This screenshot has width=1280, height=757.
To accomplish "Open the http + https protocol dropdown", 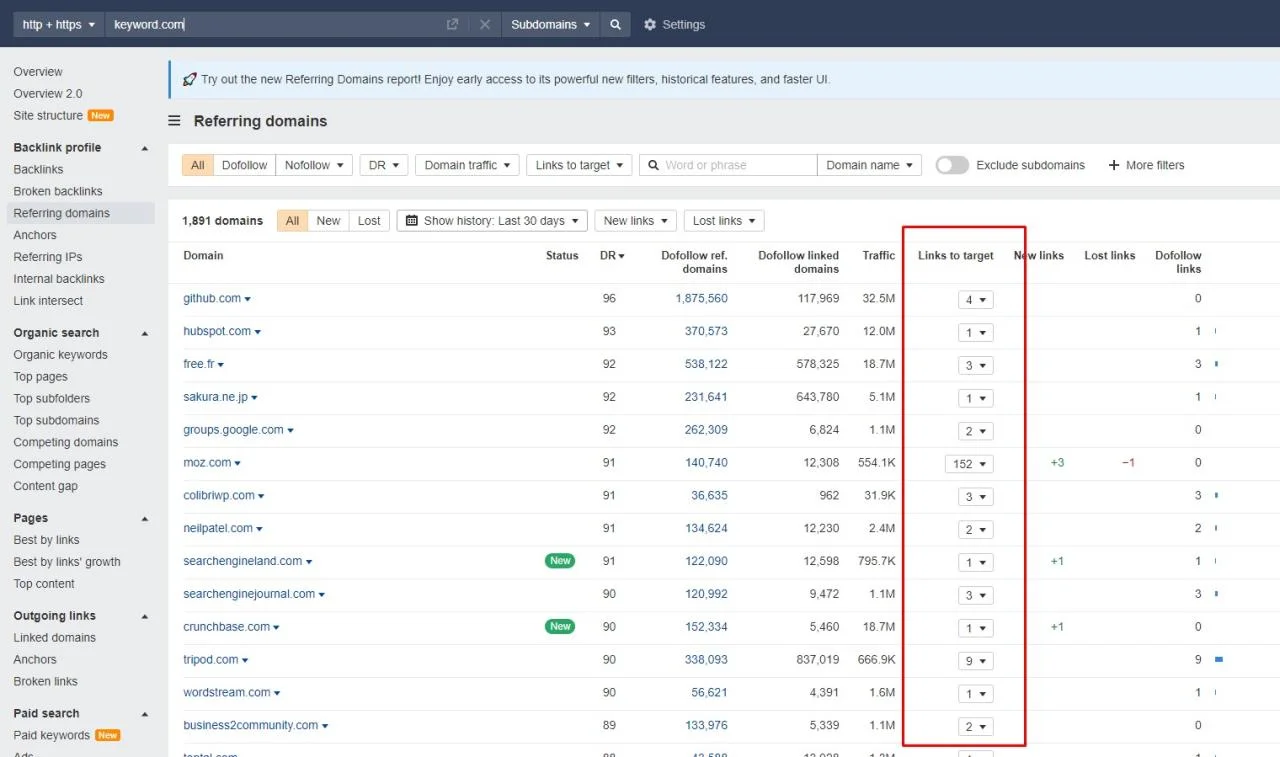I will click(57, 24).
